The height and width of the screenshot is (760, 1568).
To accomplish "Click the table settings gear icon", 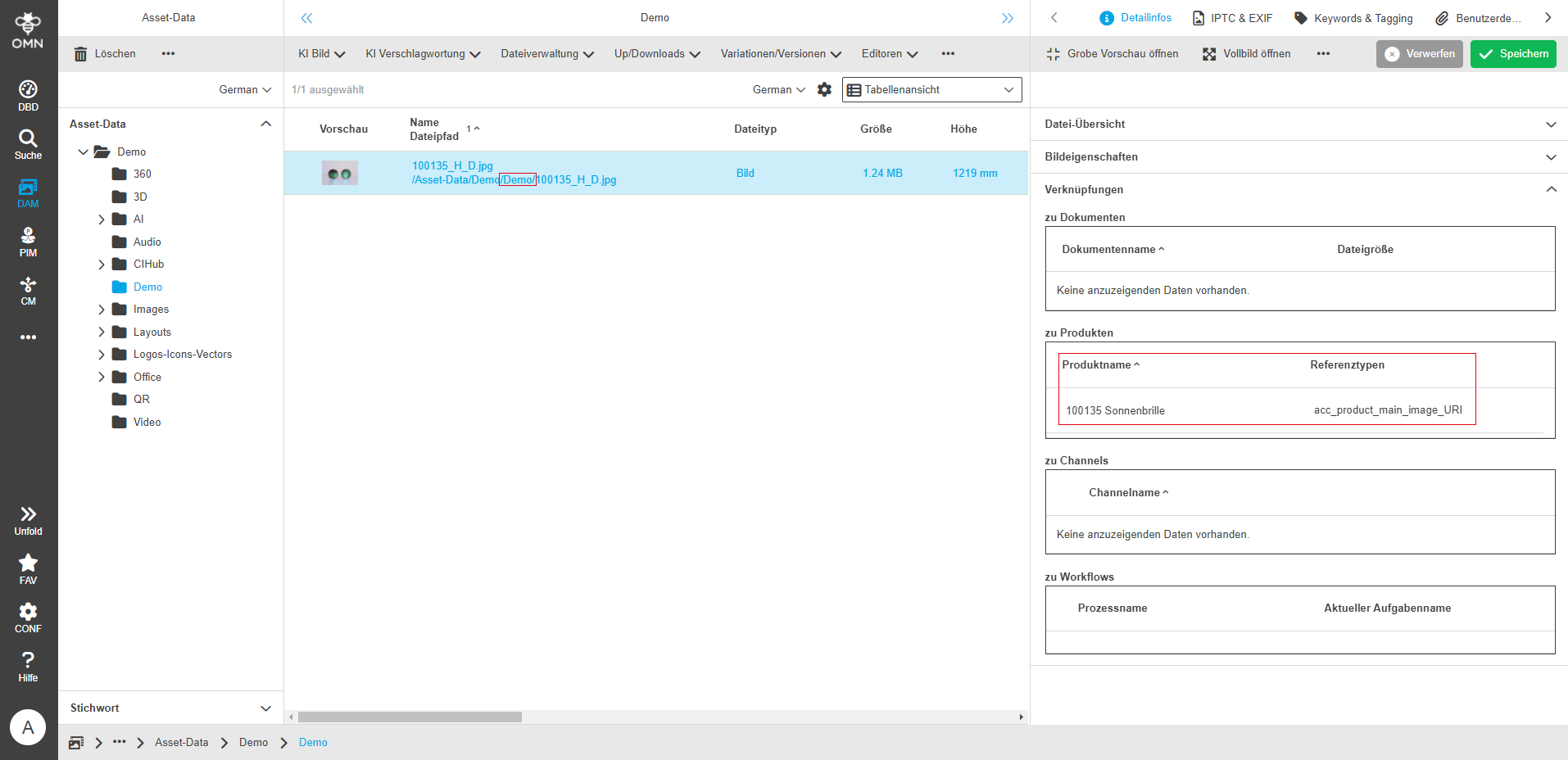I will click(x=824, y=90).
